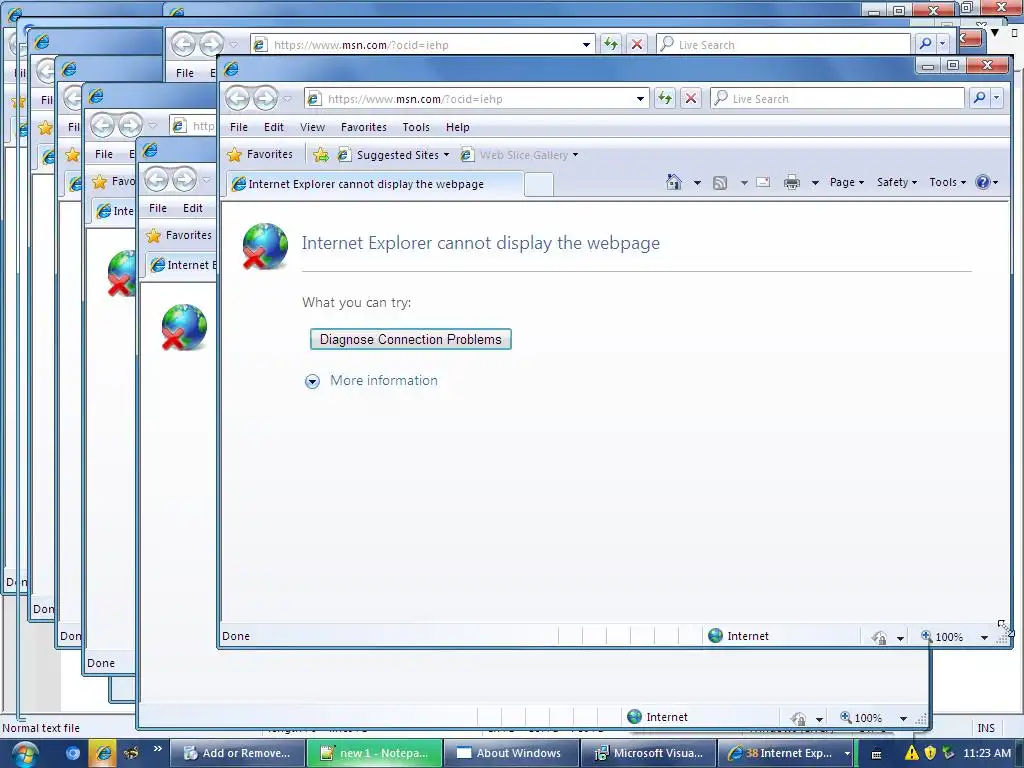Open Suggested Sites in favorites bar
Viewport: 1024px width, 768px height.
[x=394, y=155]
